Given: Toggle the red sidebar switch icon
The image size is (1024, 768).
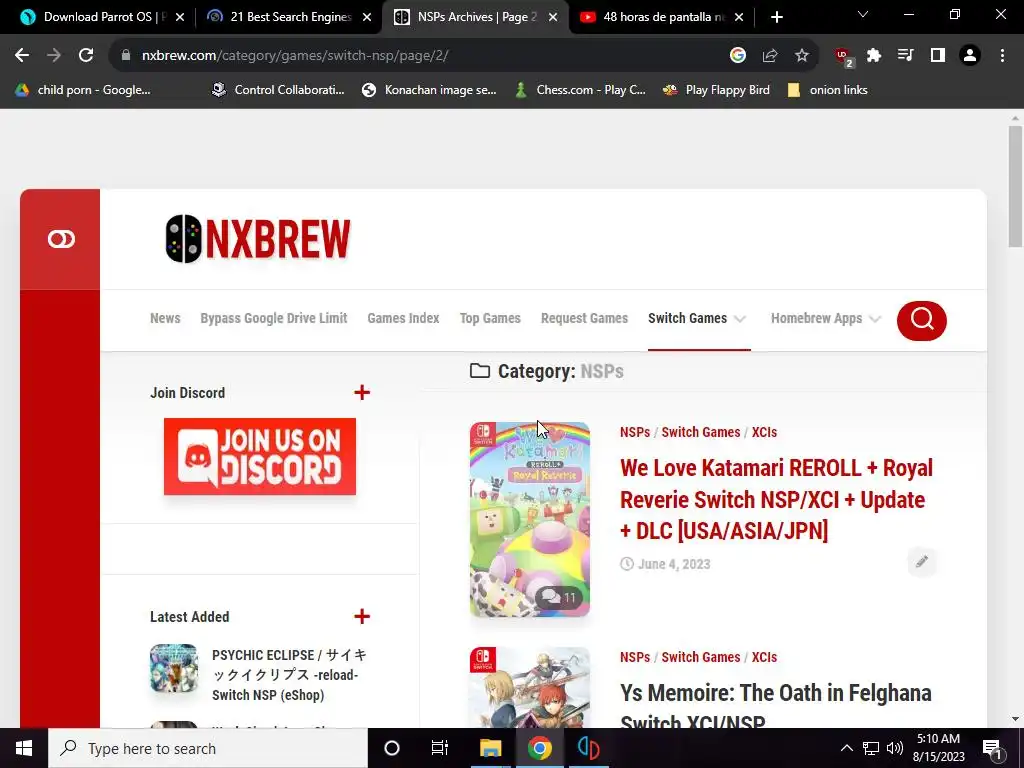Looking at the screenshot, I should (61, 239).
